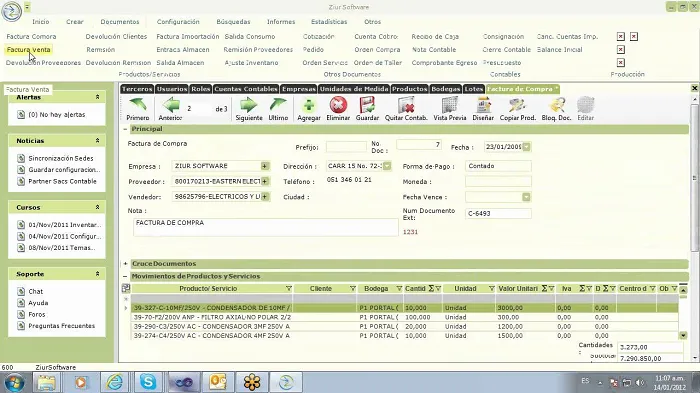This screenshot has width=700, height=393.
Task: Switch to the Productos tab
Action: tap(410, 89)
